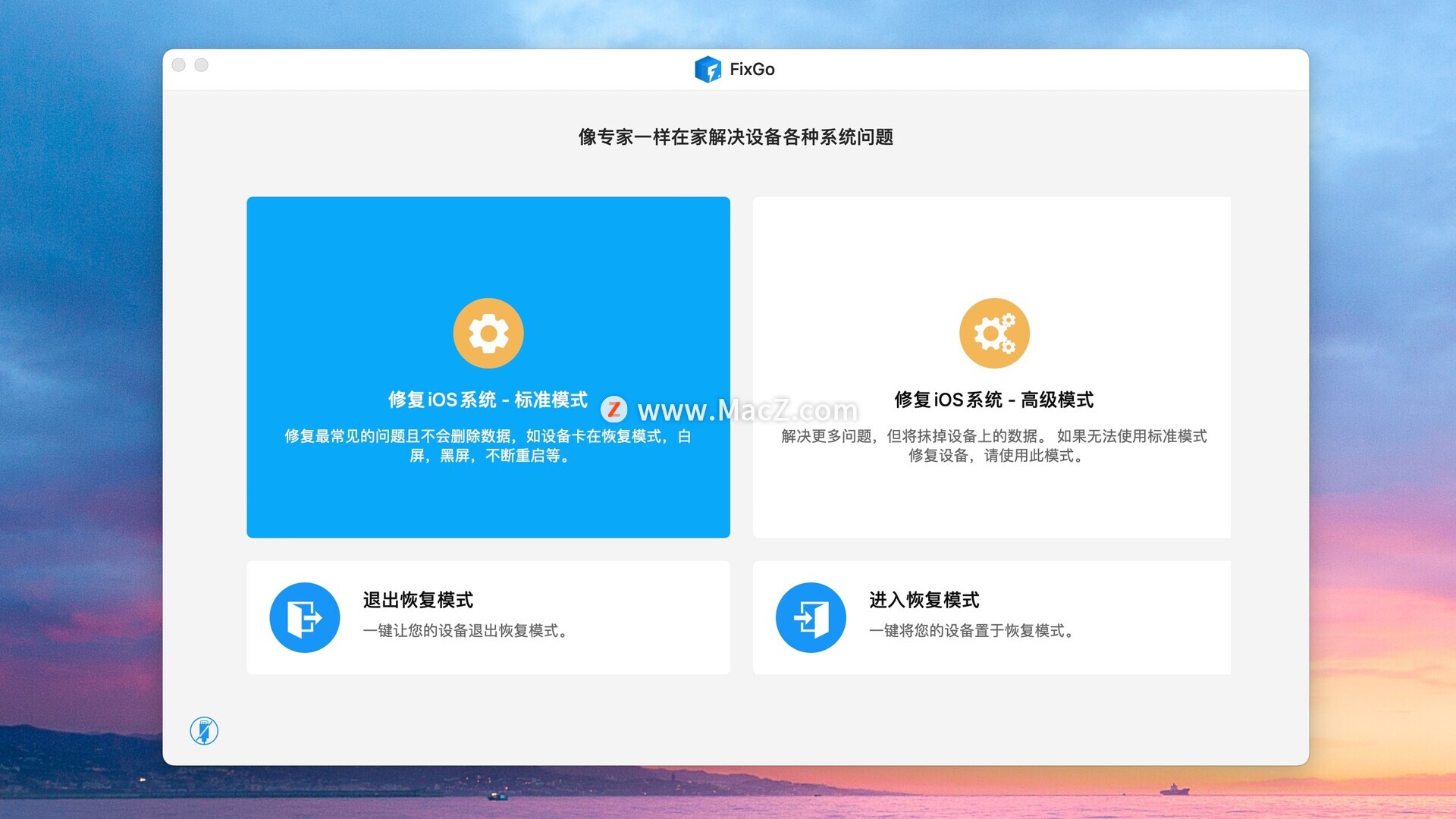Click the www.MacZ.com watermark link
The width and height of the screenshot is (1456, 819).
tap(747, 410)
